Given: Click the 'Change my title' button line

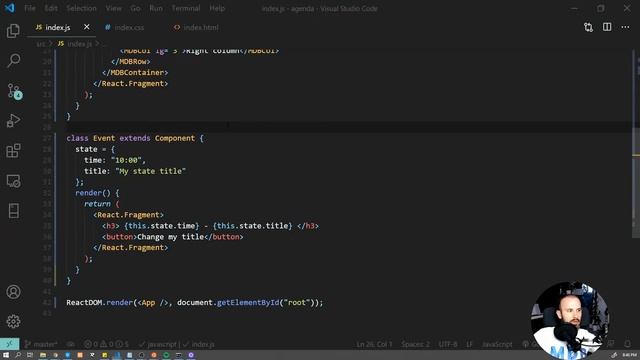Looking at the screenshot, I should click(172, 237).
